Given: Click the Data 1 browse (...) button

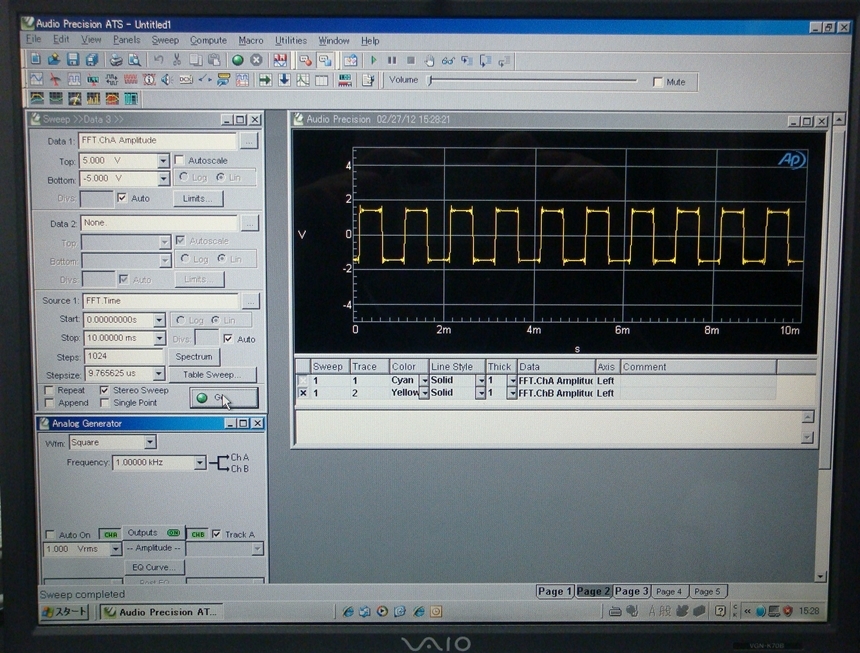Looking at the screenshot, I should [248, 141].
